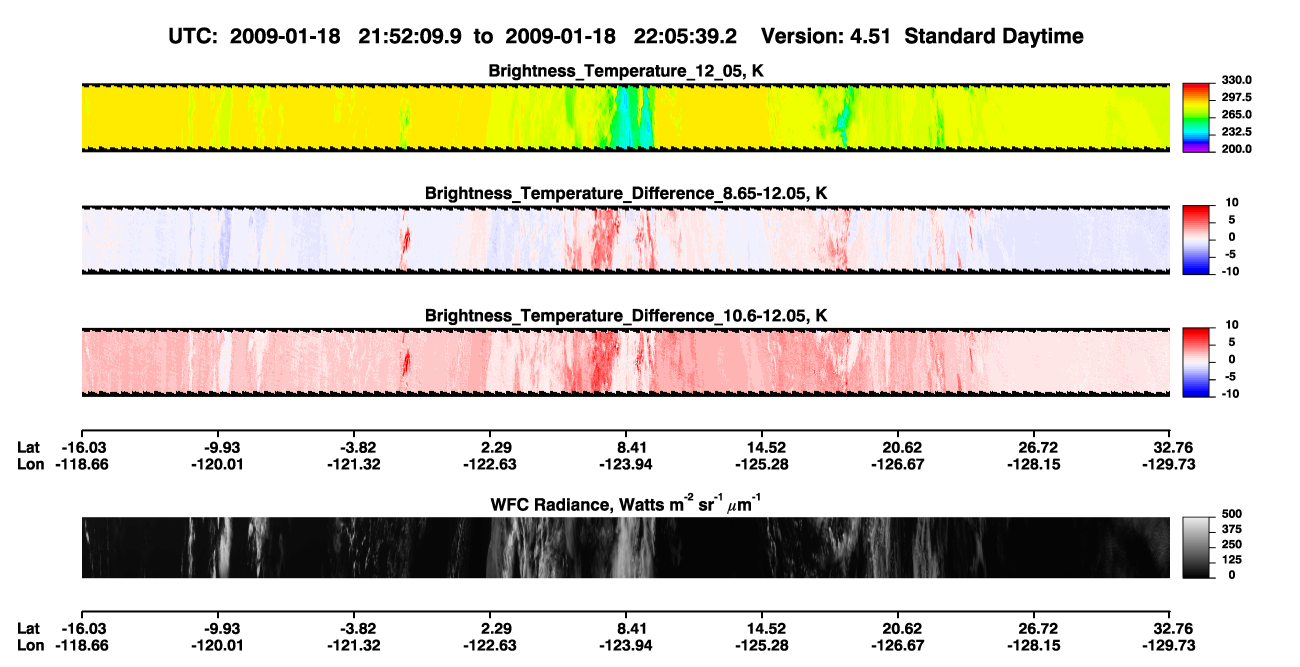Click the 200.0 color bar label

tap(1235, 149)
